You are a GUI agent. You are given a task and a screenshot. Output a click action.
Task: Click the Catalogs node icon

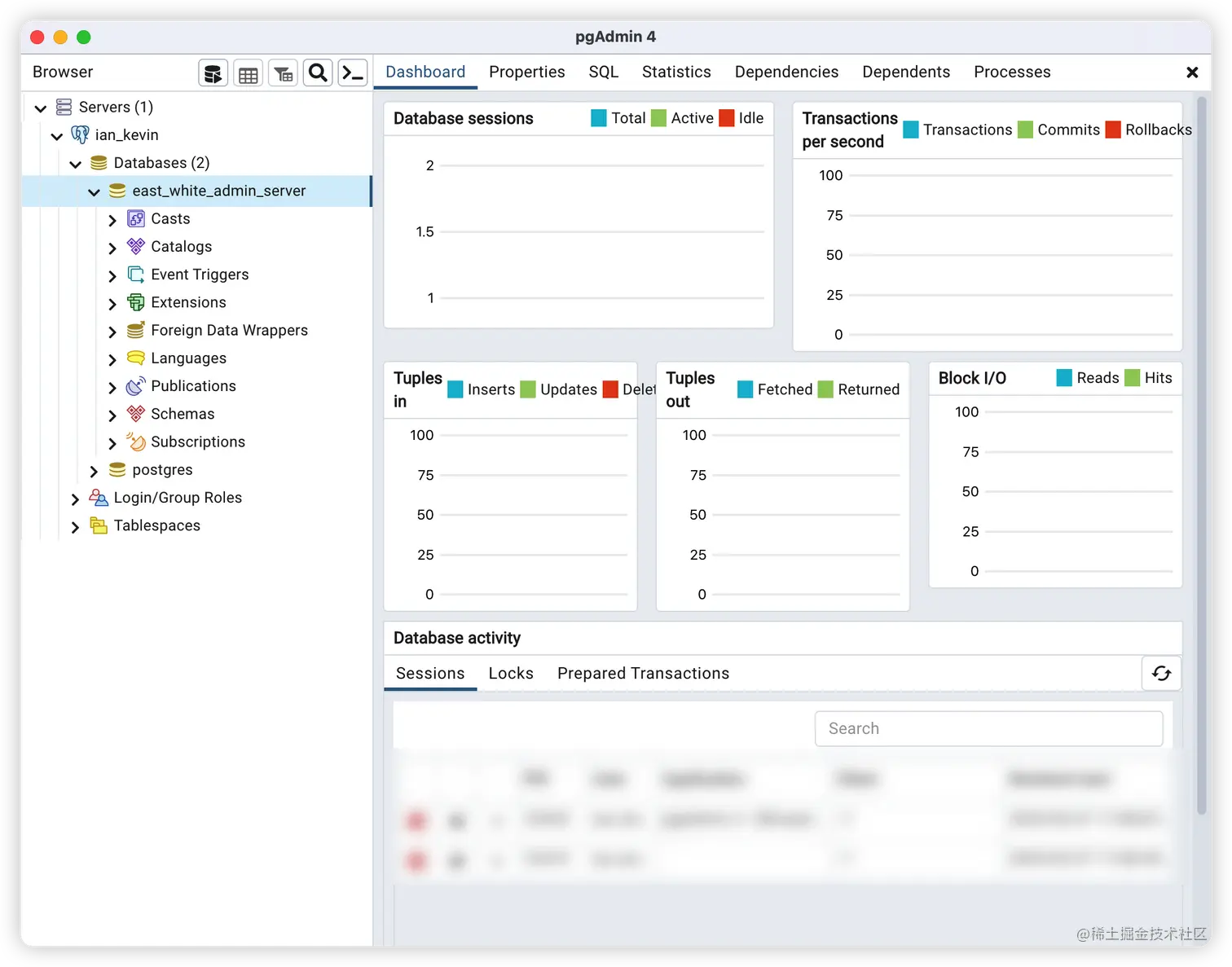click(x=136, y=246)
